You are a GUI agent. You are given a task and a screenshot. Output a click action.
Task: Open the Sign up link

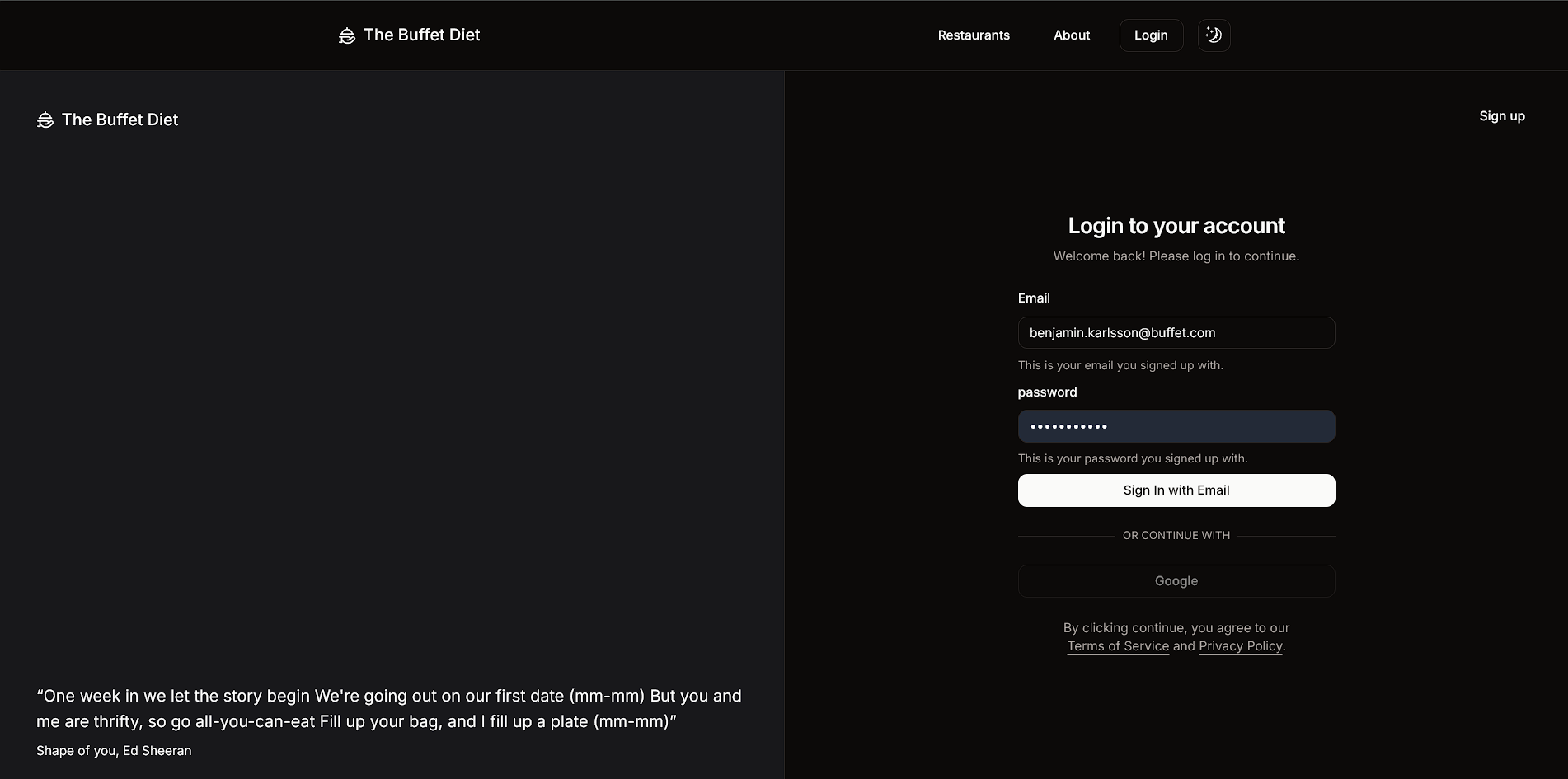1502,116
